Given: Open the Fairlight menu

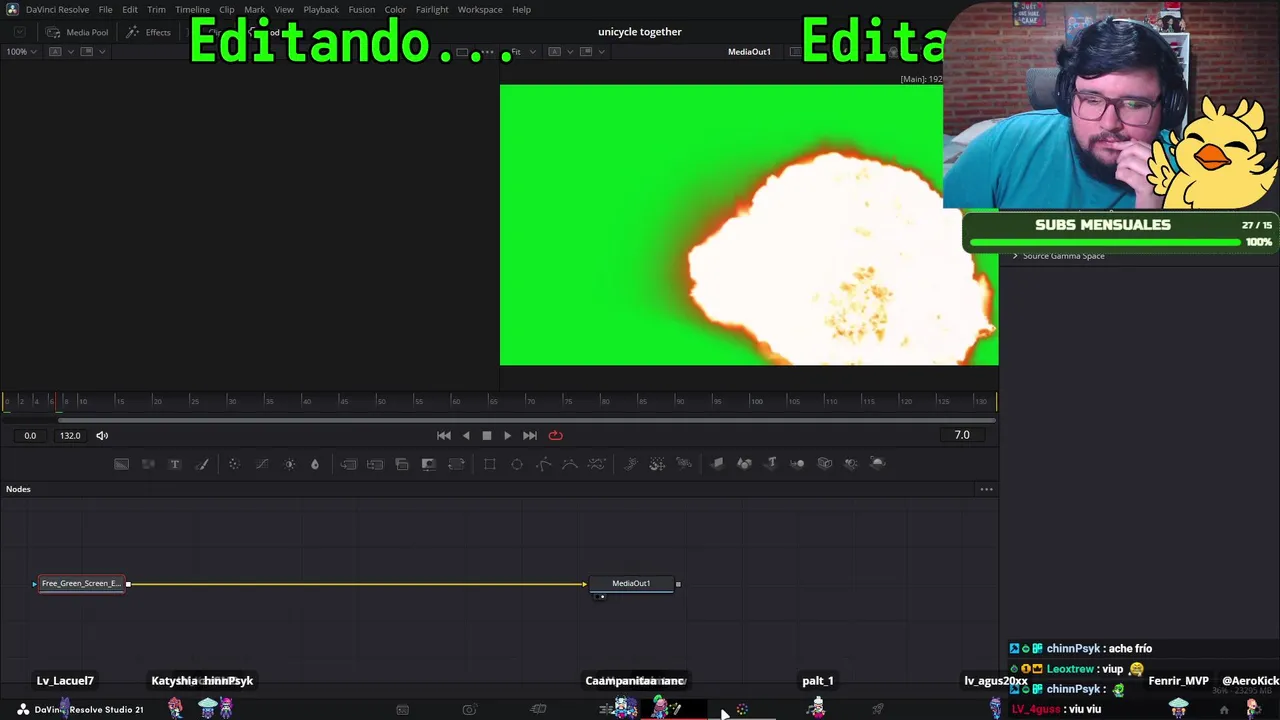Looking at the screenshot, I should tap(432, 10).
